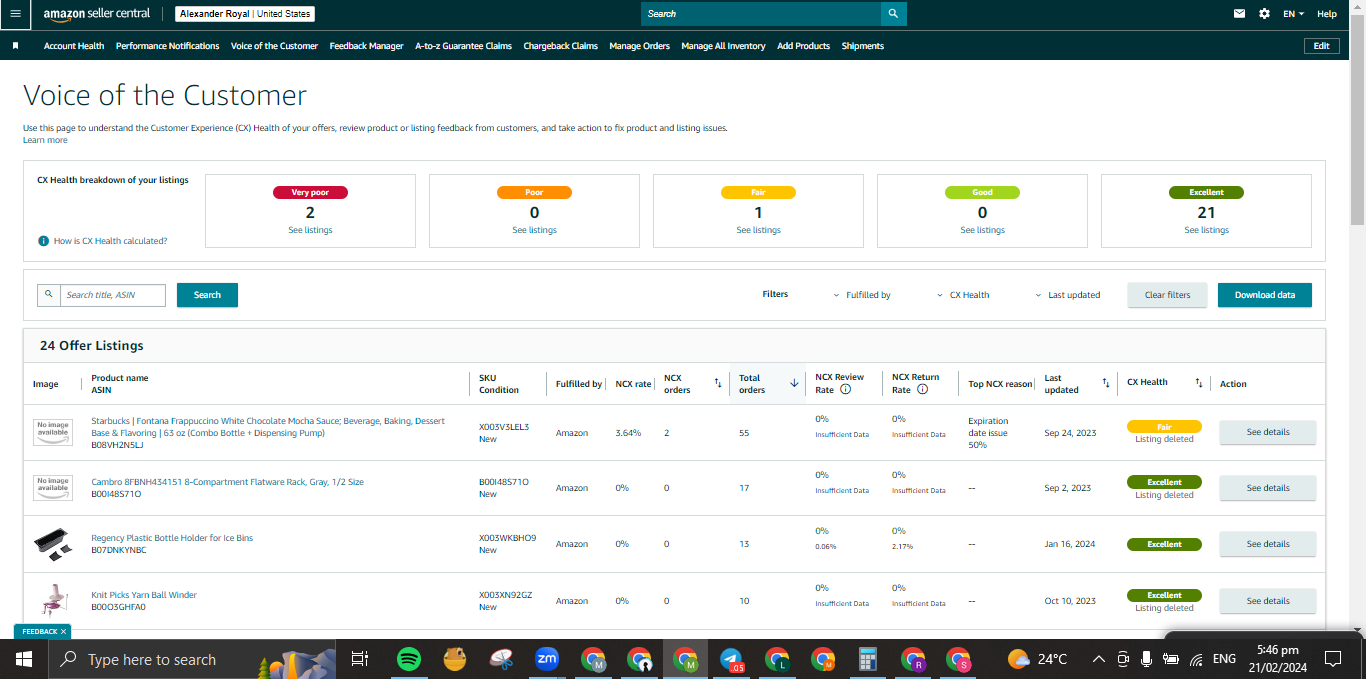This screenshot has width=1366, height=679.
Task: Click the Download data button
Action: tap(1264, 295)
